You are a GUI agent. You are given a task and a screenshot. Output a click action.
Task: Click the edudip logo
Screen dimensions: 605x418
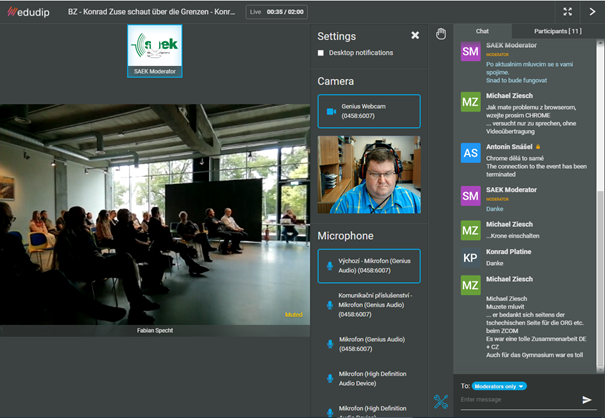coord(28,12)
